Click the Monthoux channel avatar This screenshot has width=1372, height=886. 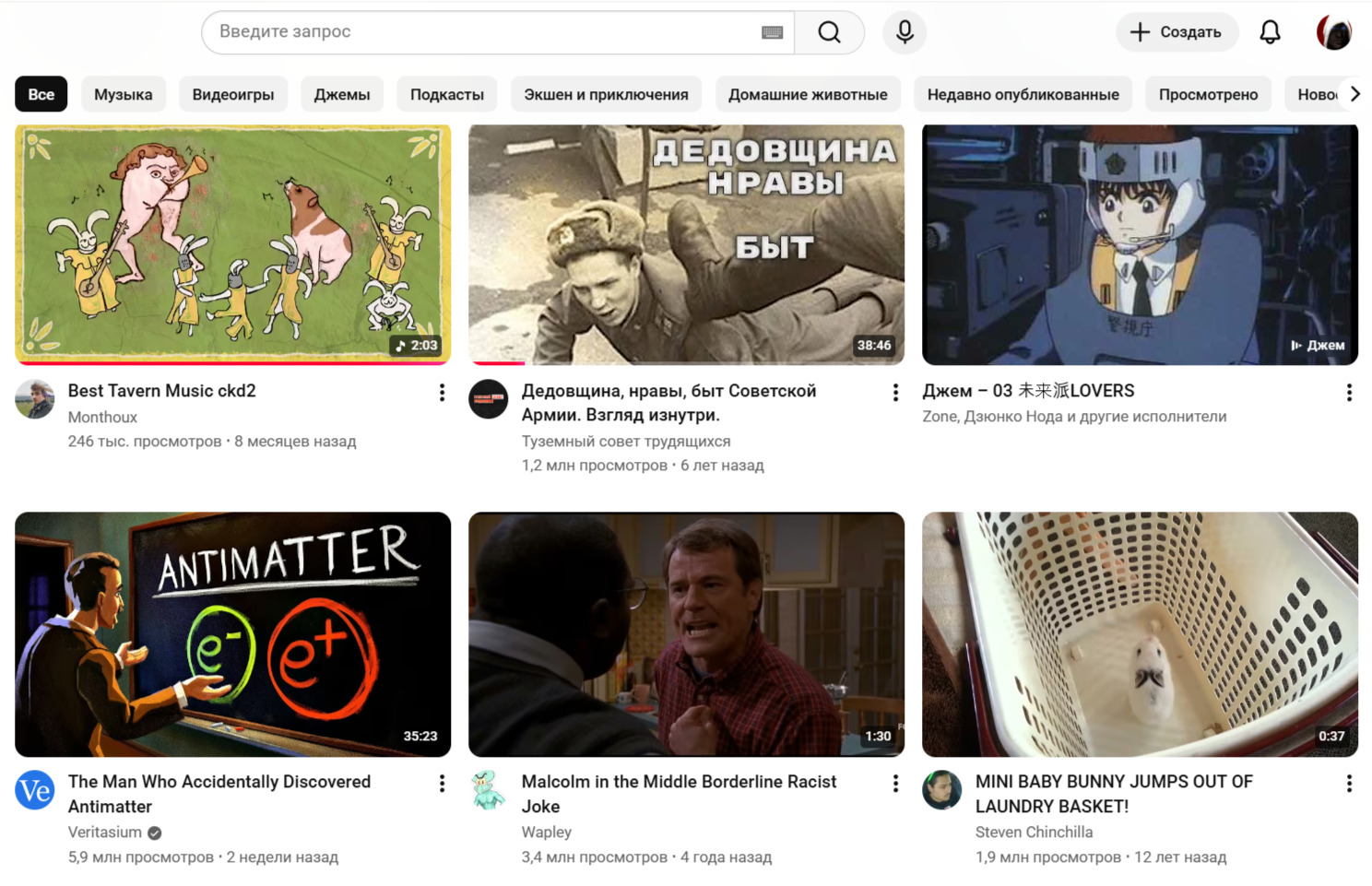point(35,399)
